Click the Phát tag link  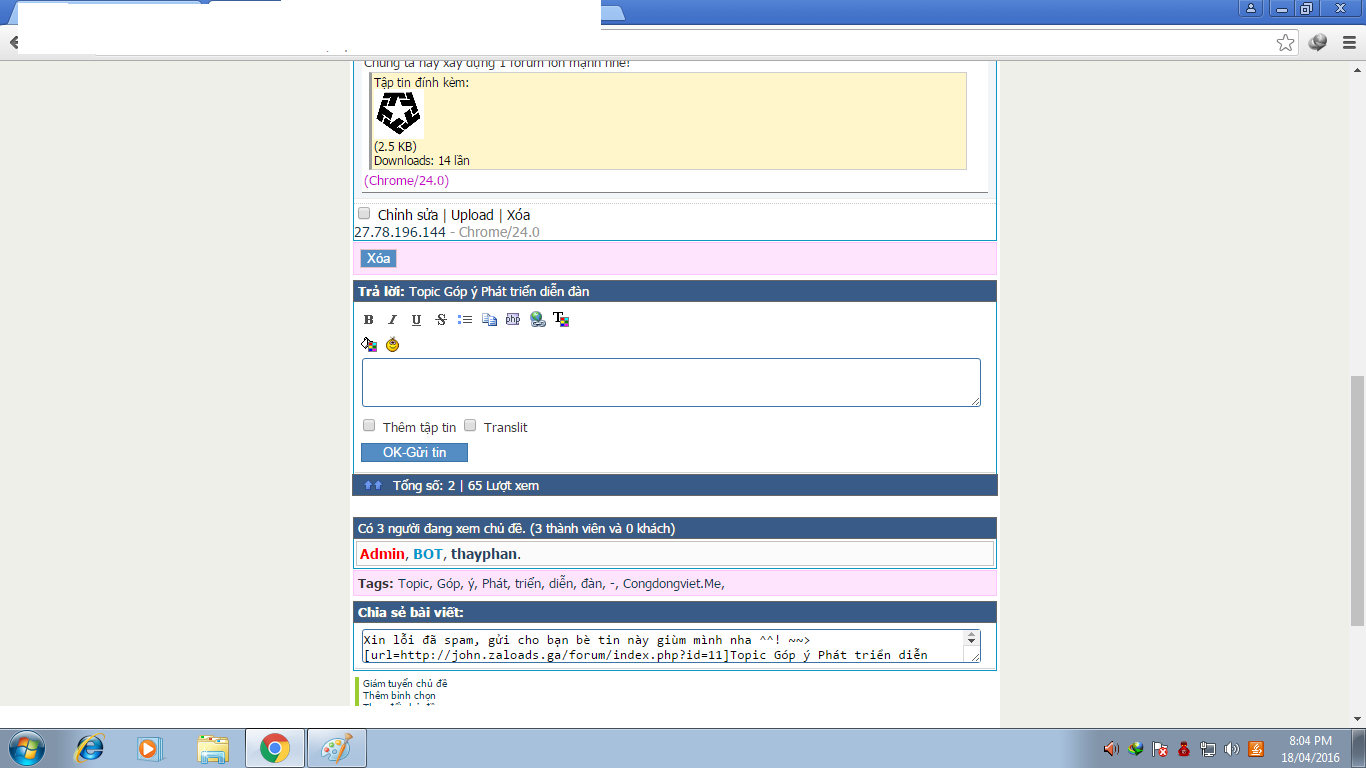494,584
